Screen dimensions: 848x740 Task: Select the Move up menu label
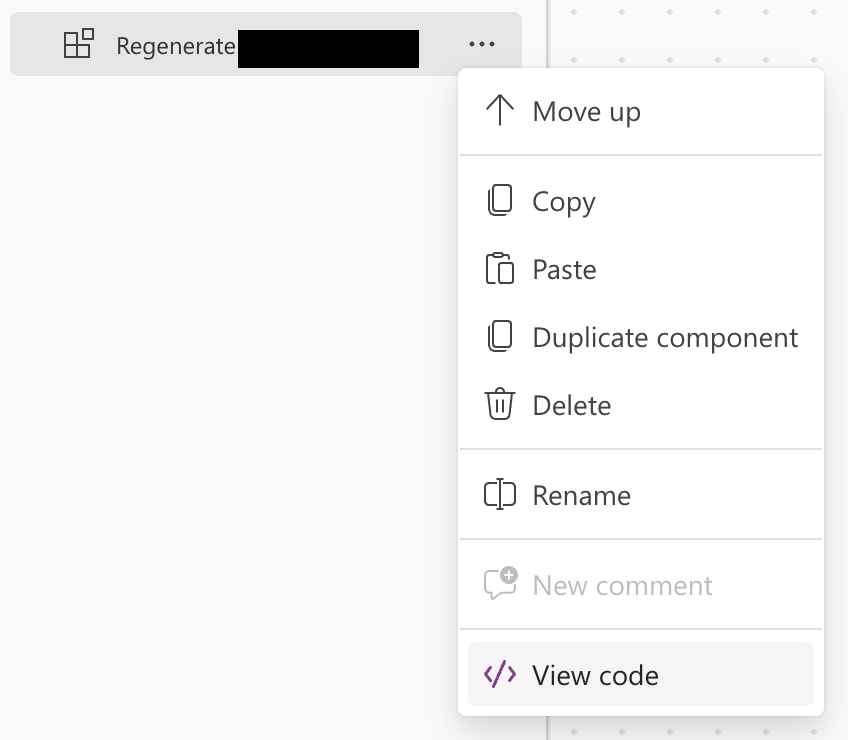coord(587,112)
